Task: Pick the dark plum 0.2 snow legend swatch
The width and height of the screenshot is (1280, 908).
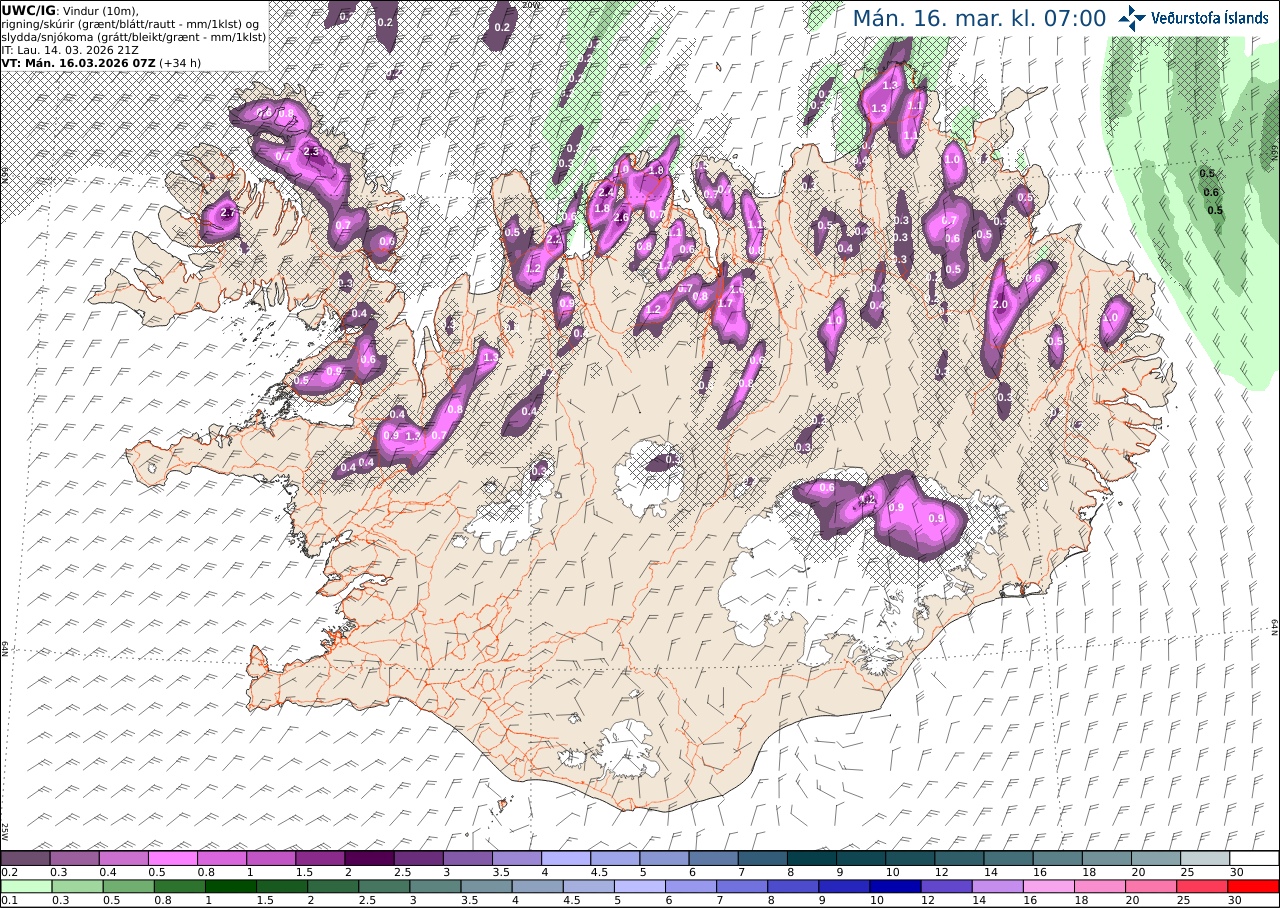Action: 25,858
